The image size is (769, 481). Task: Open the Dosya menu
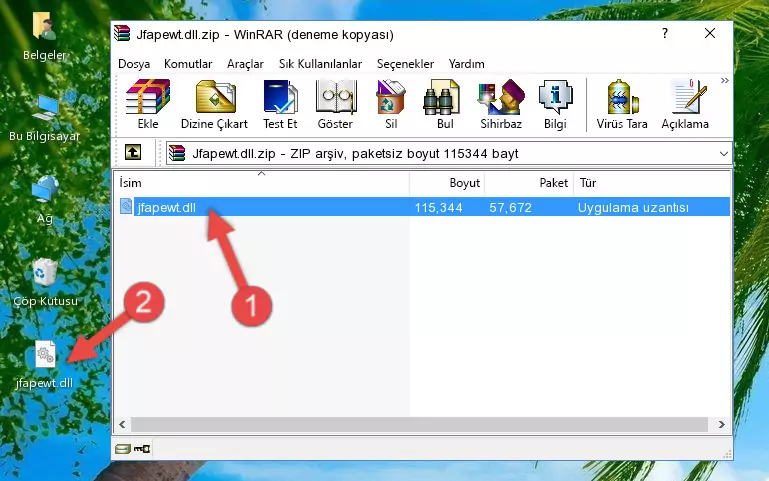[134, 64]
